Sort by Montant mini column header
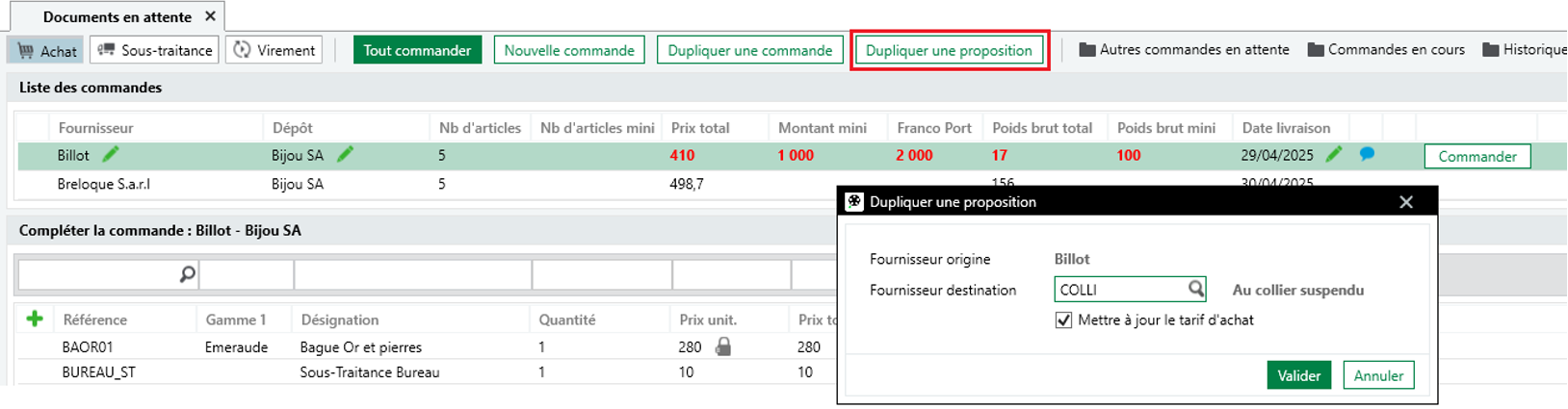This screenshot has height=409, width=1568. click(x=823, y=127)
